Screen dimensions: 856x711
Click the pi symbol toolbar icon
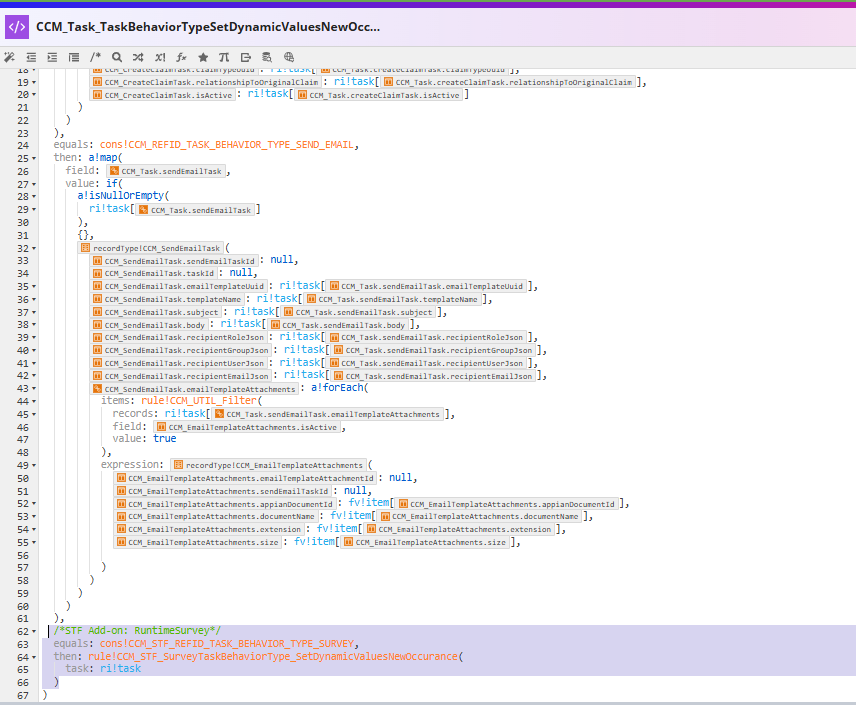pyautogui.click(x=224, y=57)
